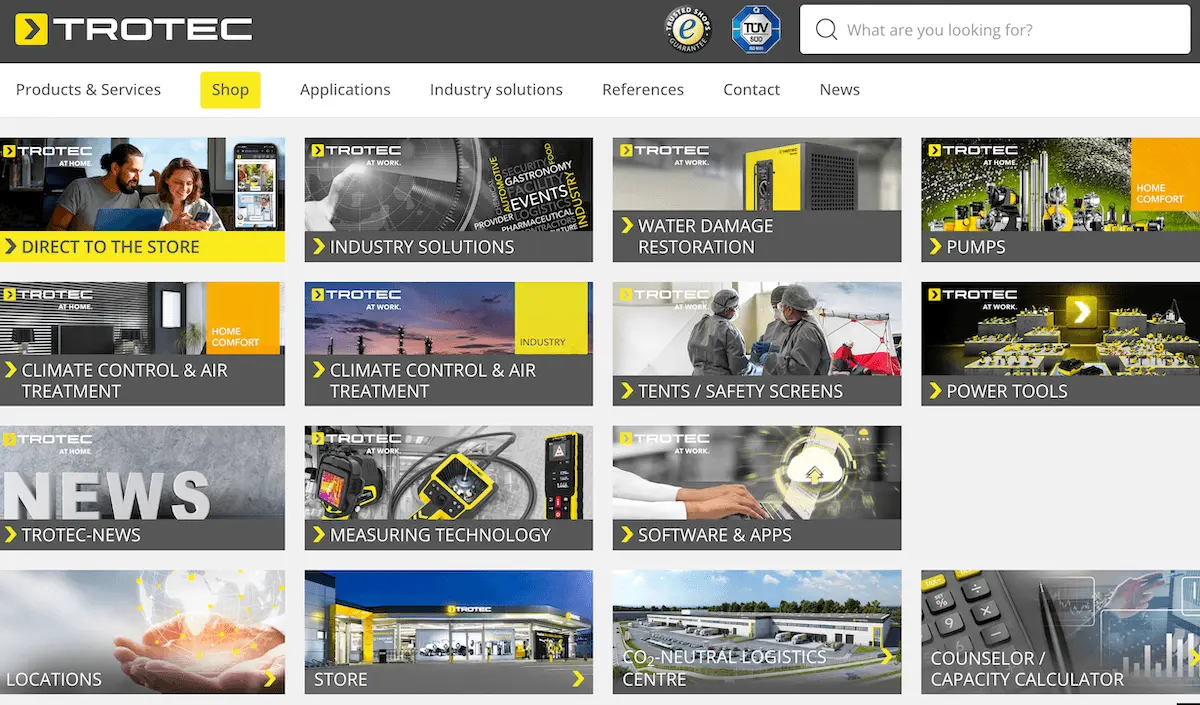
Task: Open the Pumps category tile
Action: pyautogui.click(x=1060, y=200)
